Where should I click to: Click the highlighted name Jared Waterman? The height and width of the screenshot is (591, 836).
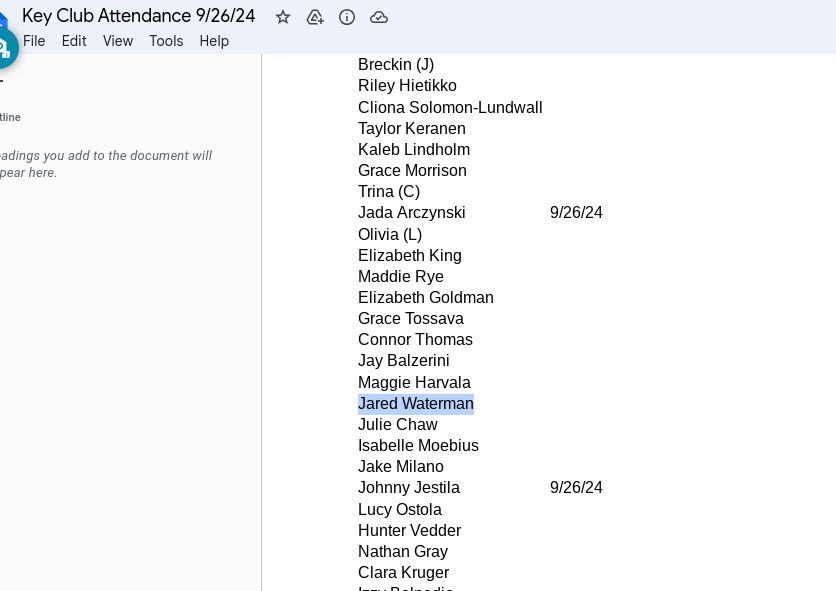point(416,404)
